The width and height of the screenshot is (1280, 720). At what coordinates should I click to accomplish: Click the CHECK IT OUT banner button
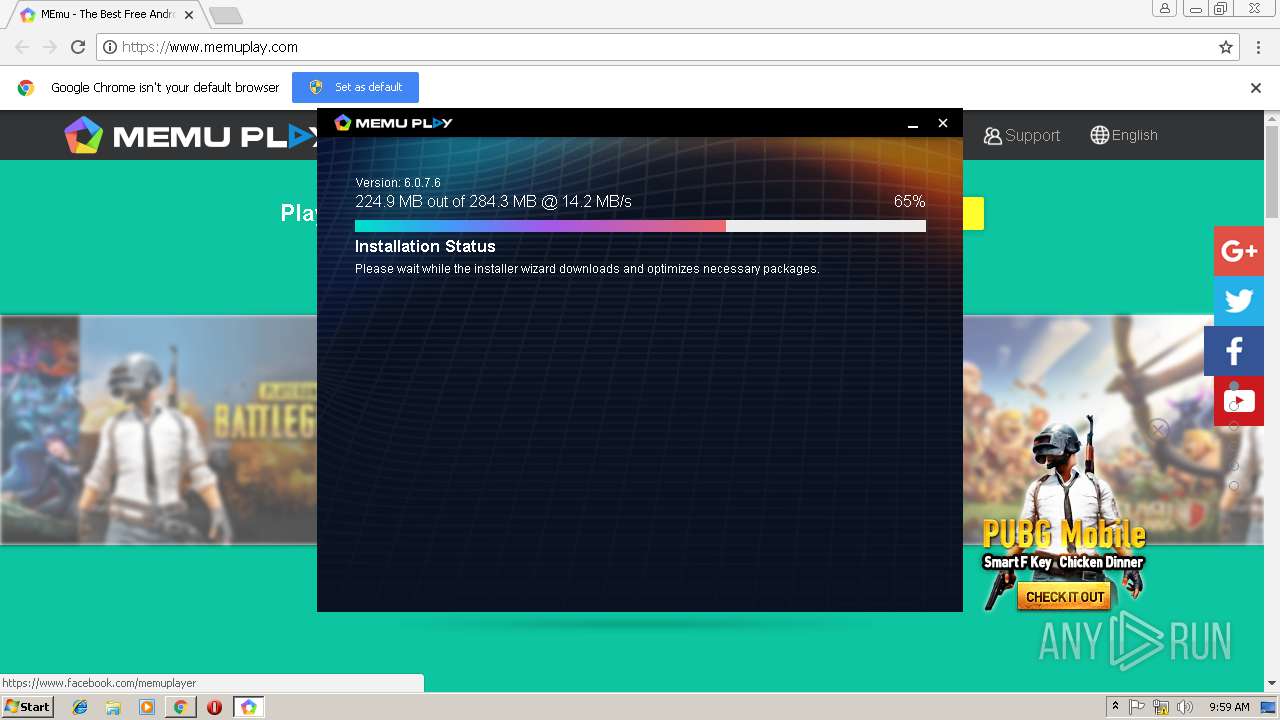[1065, 597]
